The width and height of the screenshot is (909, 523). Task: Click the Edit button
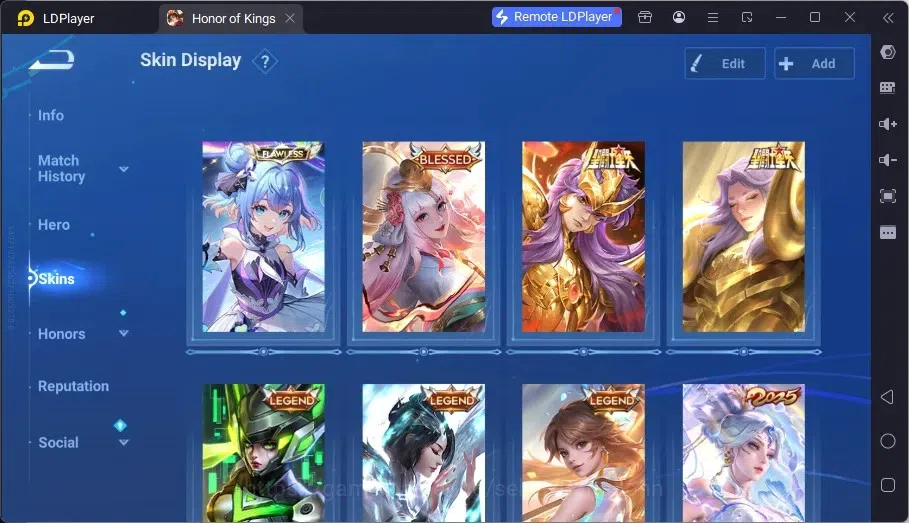725,63
